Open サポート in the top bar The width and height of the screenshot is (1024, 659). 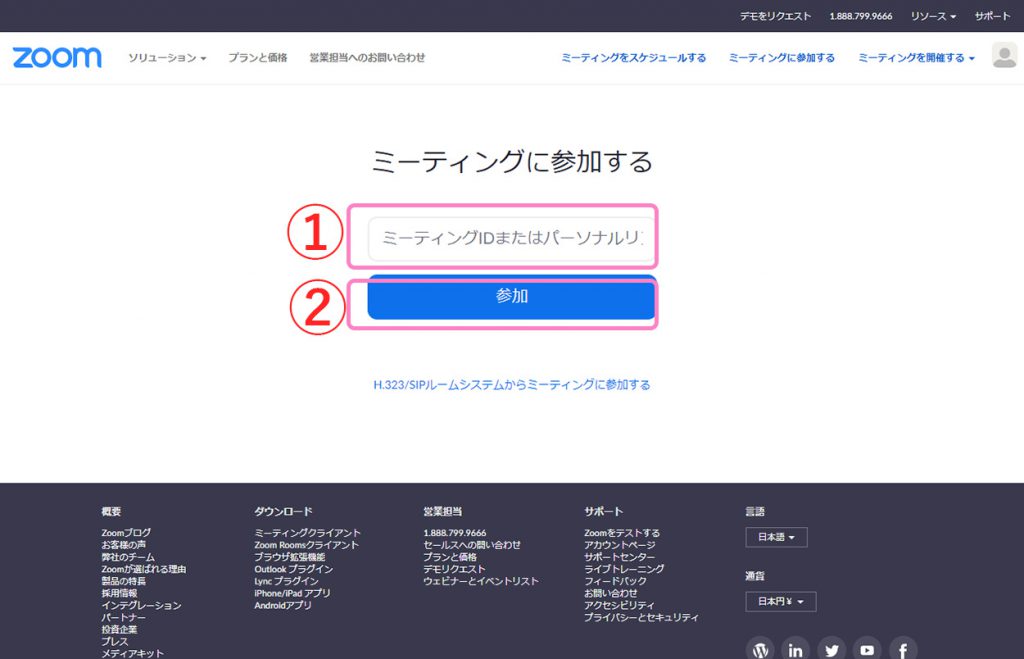click(x=993, y=16)
